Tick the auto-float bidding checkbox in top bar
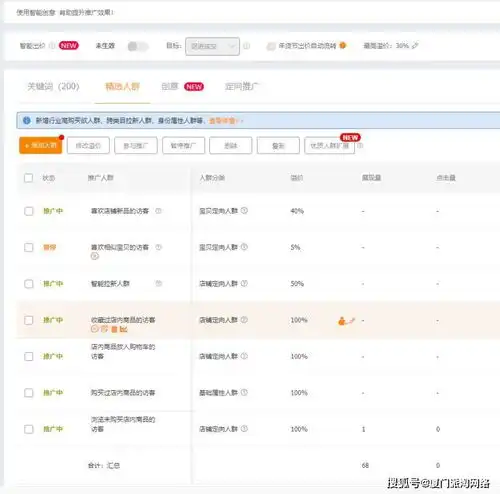The height and width of the screenshot is (494, 500). 271,46
